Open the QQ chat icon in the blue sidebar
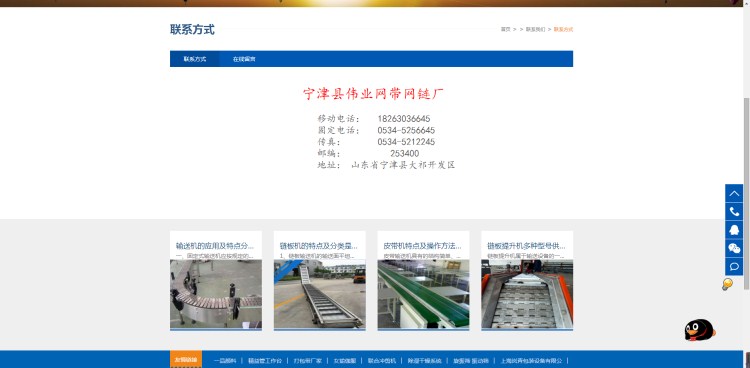 click(734, 230)
